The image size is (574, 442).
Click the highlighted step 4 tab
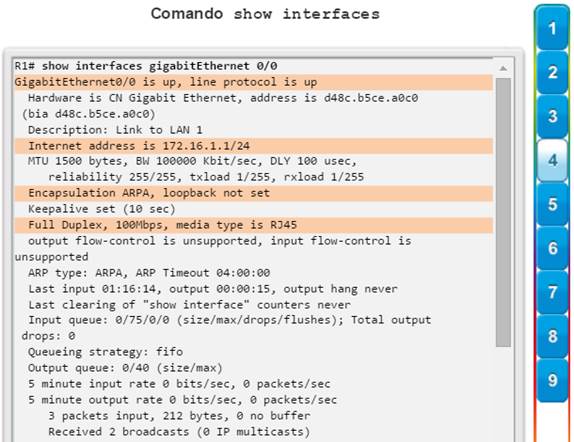(x=552, y=160)
